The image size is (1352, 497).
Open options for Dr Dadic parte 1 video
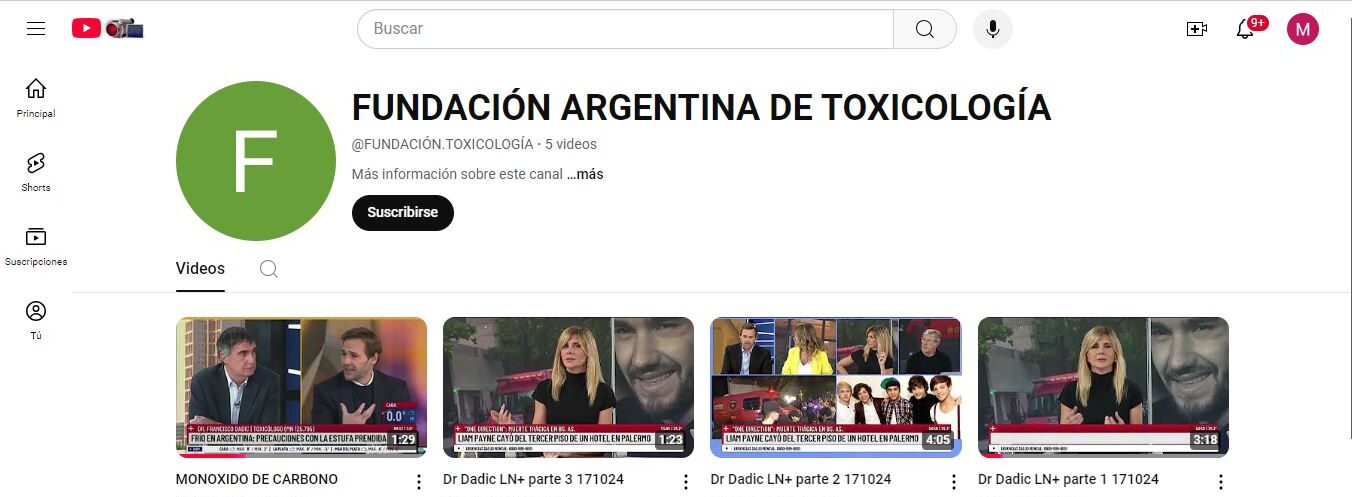tap(1221, 482)
